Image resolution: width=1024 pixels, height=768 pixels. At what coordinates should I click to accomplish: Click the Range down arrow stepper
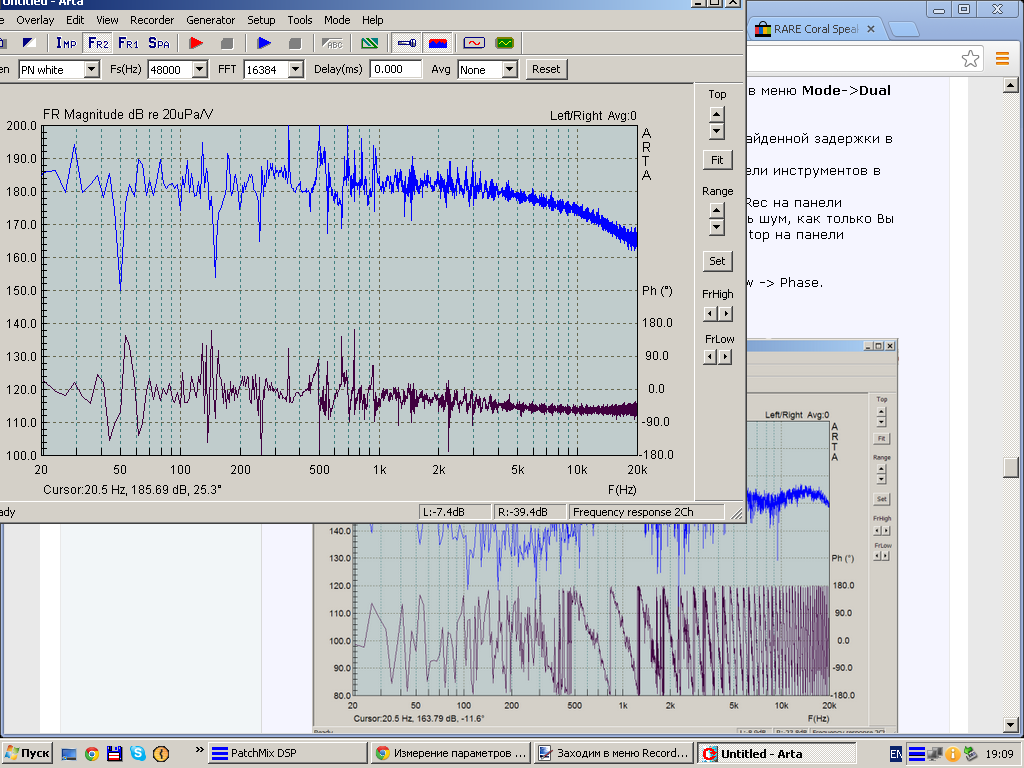(x=717, y=228)
